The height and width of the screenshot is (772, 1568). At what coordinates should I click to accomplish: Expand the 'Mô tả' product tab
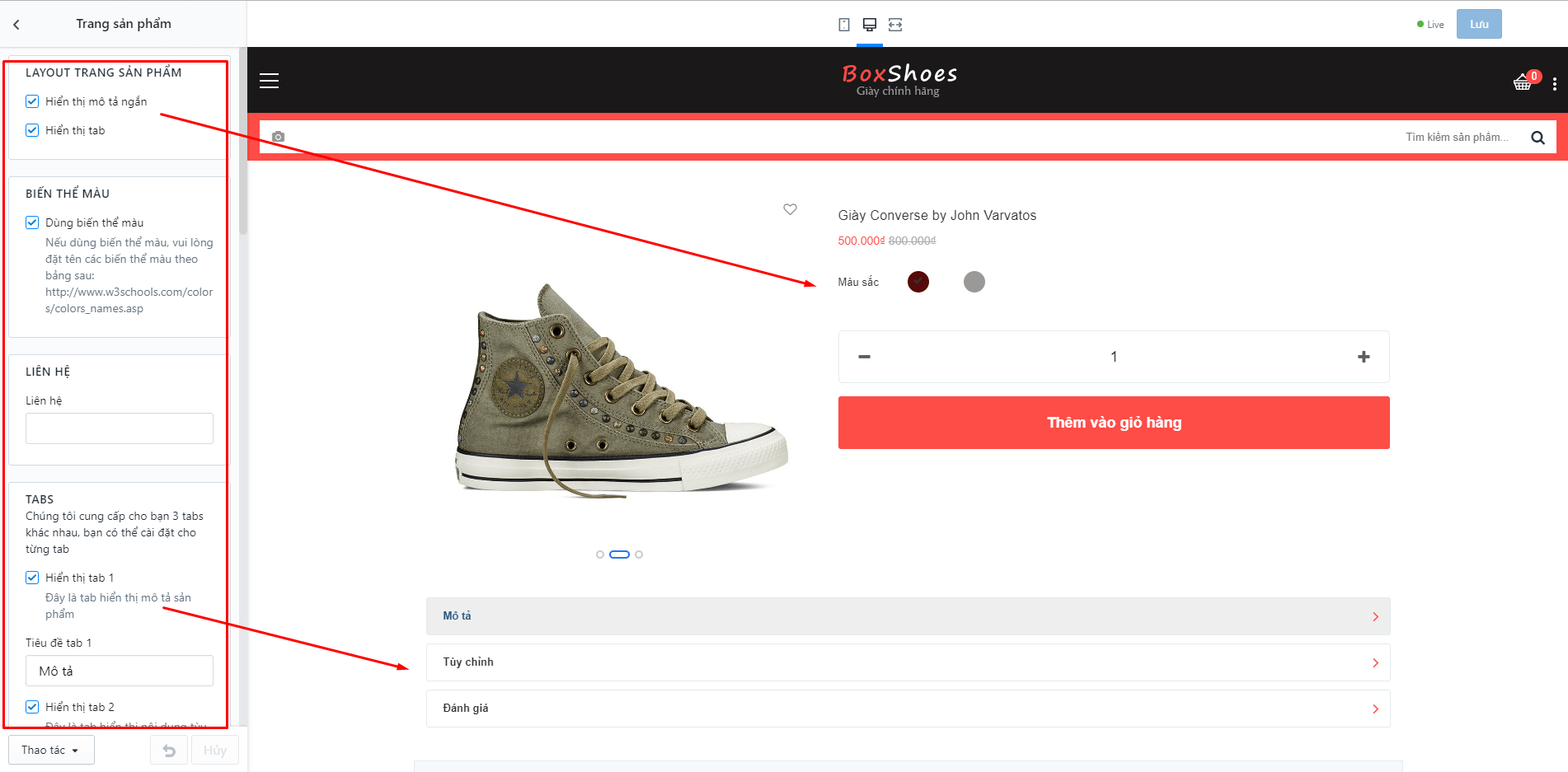(x=908, y=616)
